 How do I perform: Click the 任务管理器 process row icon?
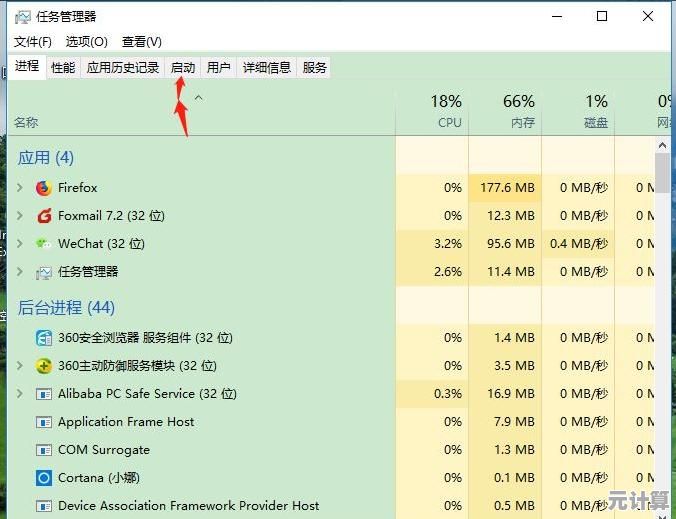(43, 272)
